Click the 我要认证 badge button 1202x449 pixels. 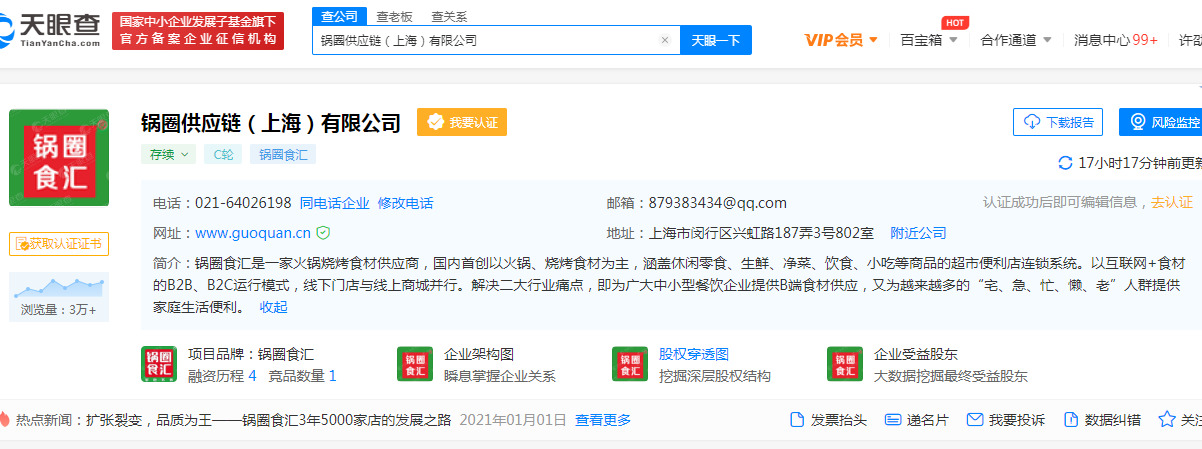point(462,122)
